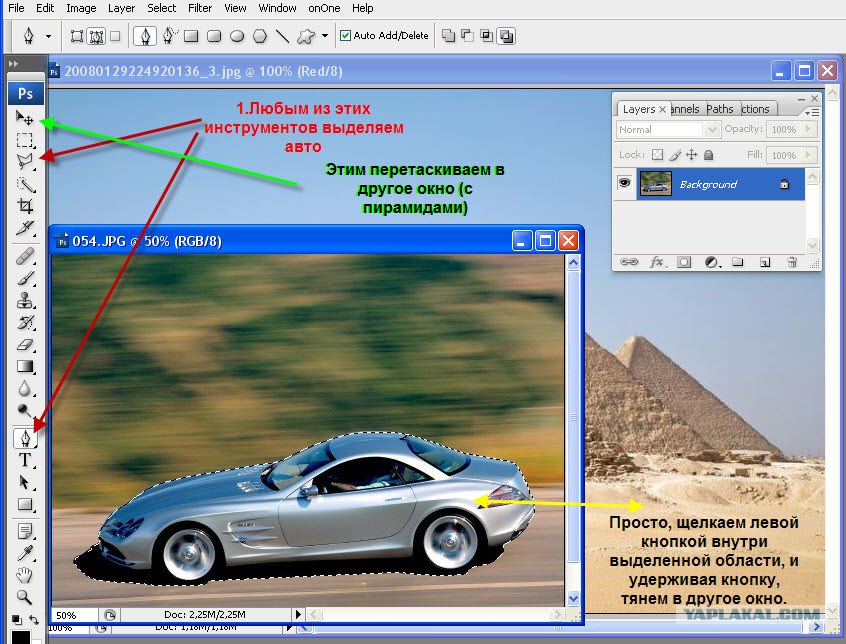Choose the Crop tool
The height and width of the screenshot is (644, 846).
pos(24,205)
